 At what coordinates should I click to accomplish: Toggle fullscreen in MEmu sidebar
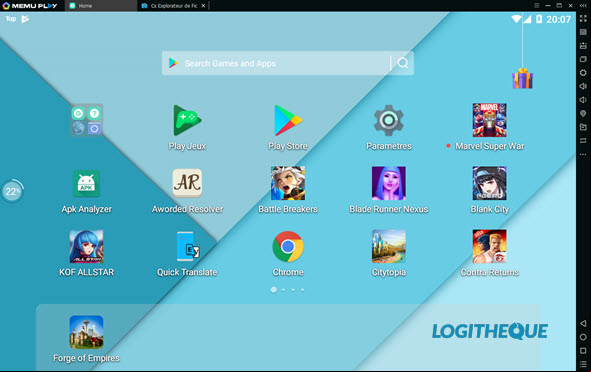pyautogui.click(x=583, y=19)
